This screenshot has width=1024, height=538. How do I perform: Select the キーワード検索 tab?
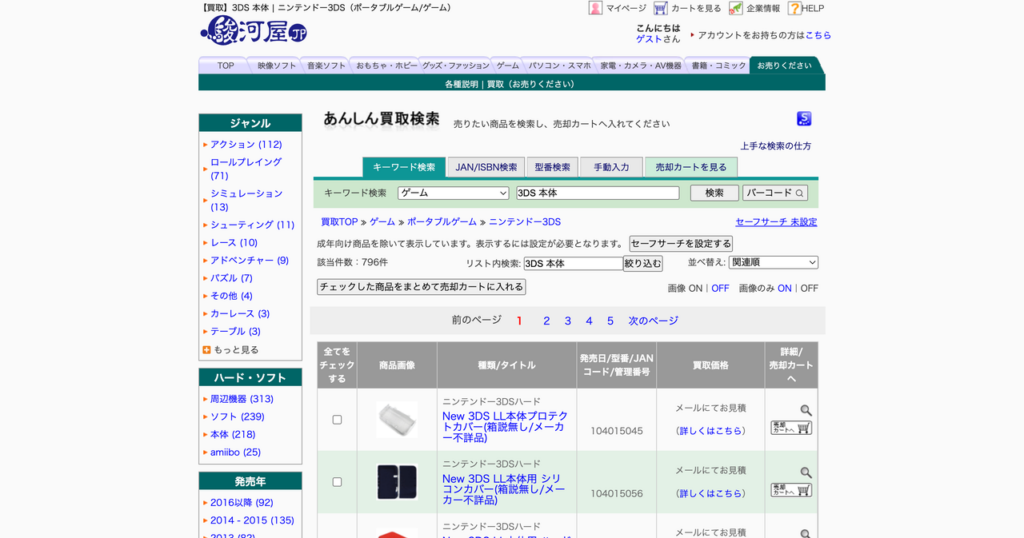(x=404, y=167)
